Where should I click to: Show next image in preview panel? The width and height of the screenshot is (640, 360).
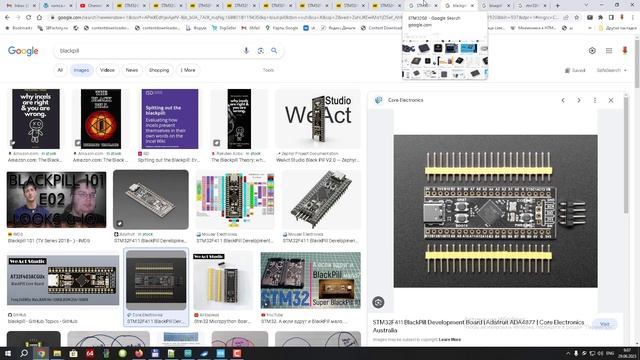tap(579, 100)
